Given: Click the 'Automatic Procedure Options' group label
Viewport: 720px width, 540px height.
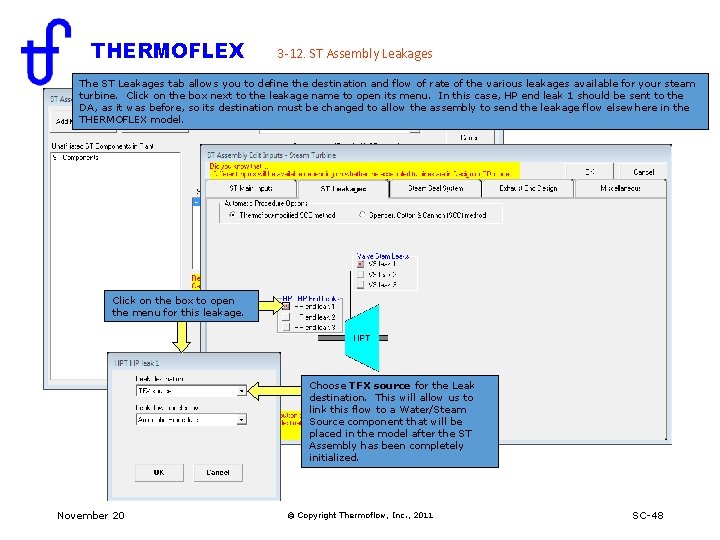Looking at the screenshot, I should (x=265, y=203).
